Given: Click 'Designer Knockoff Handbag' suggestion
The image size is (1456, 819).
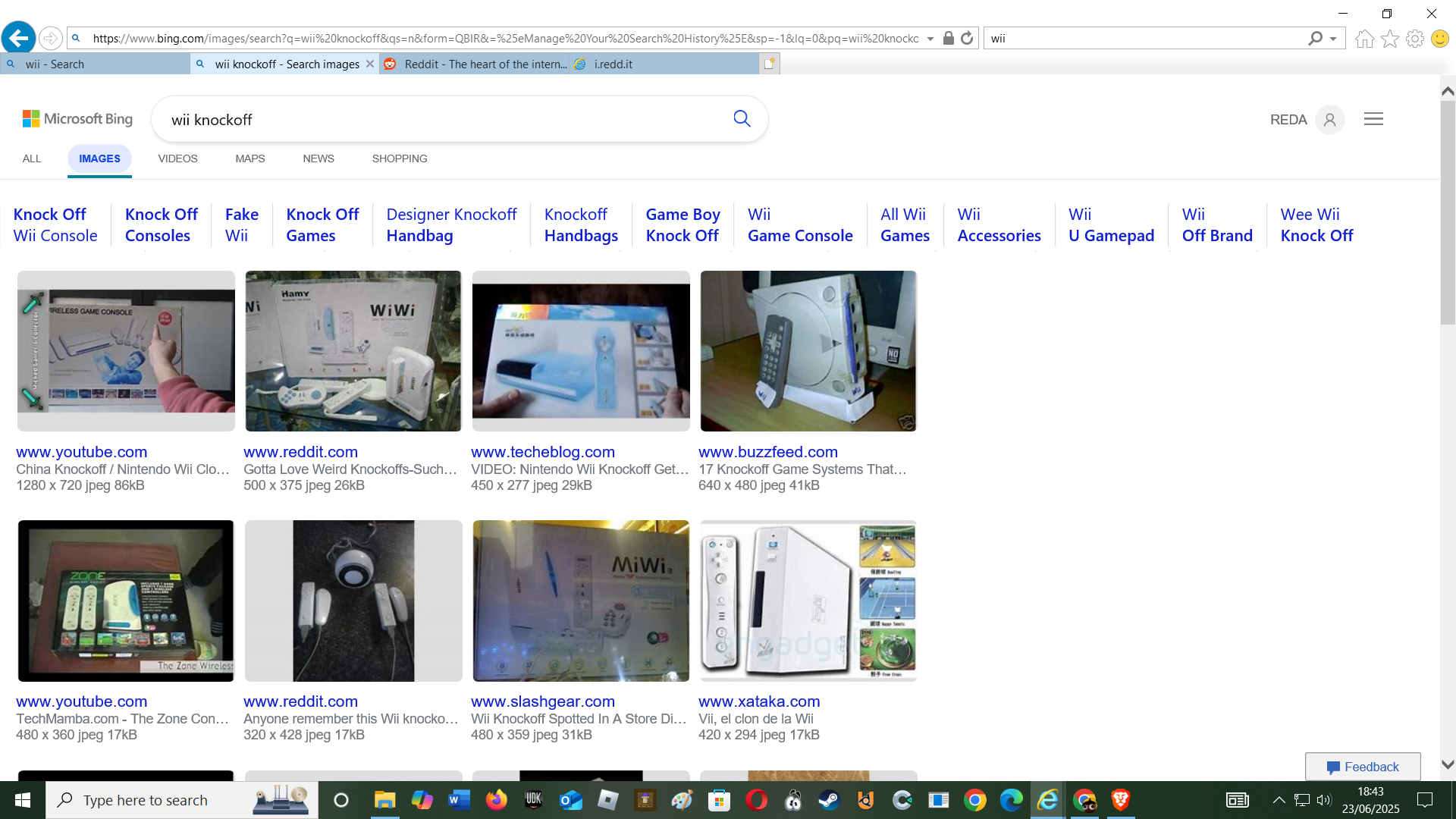Looking at the screenshot, I should tap(451, 224).
